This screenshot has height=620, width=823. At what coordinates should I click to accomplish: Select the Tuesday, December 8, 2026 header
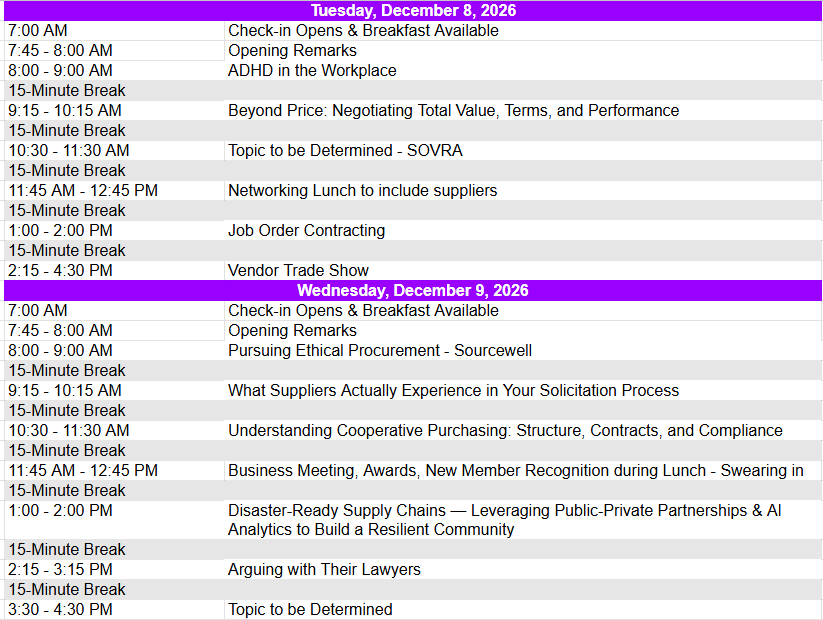click(x=413, y=10)
